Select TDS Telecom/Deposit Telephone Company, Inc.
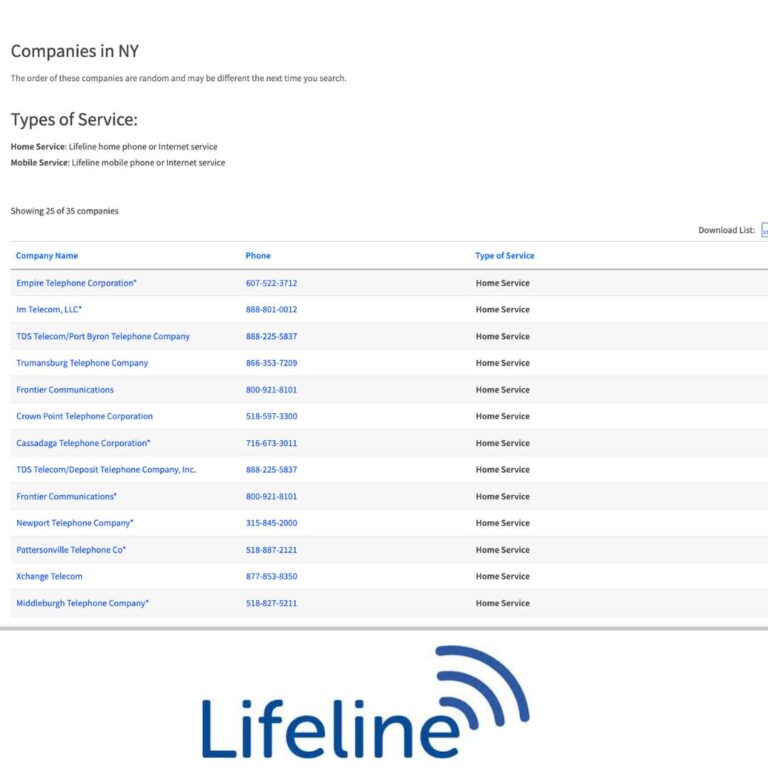Viewport: 768px width, 768px height. (x=106, y=470)
